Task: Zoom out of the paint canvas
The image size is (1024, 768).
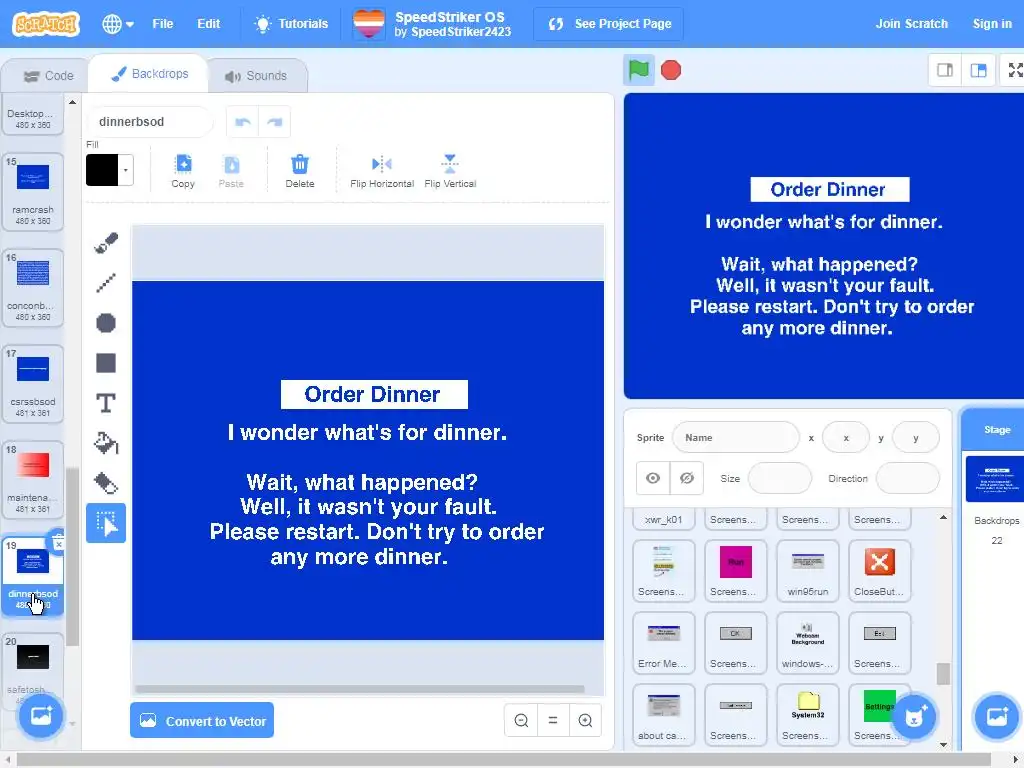Action: (x=521, y=720)
